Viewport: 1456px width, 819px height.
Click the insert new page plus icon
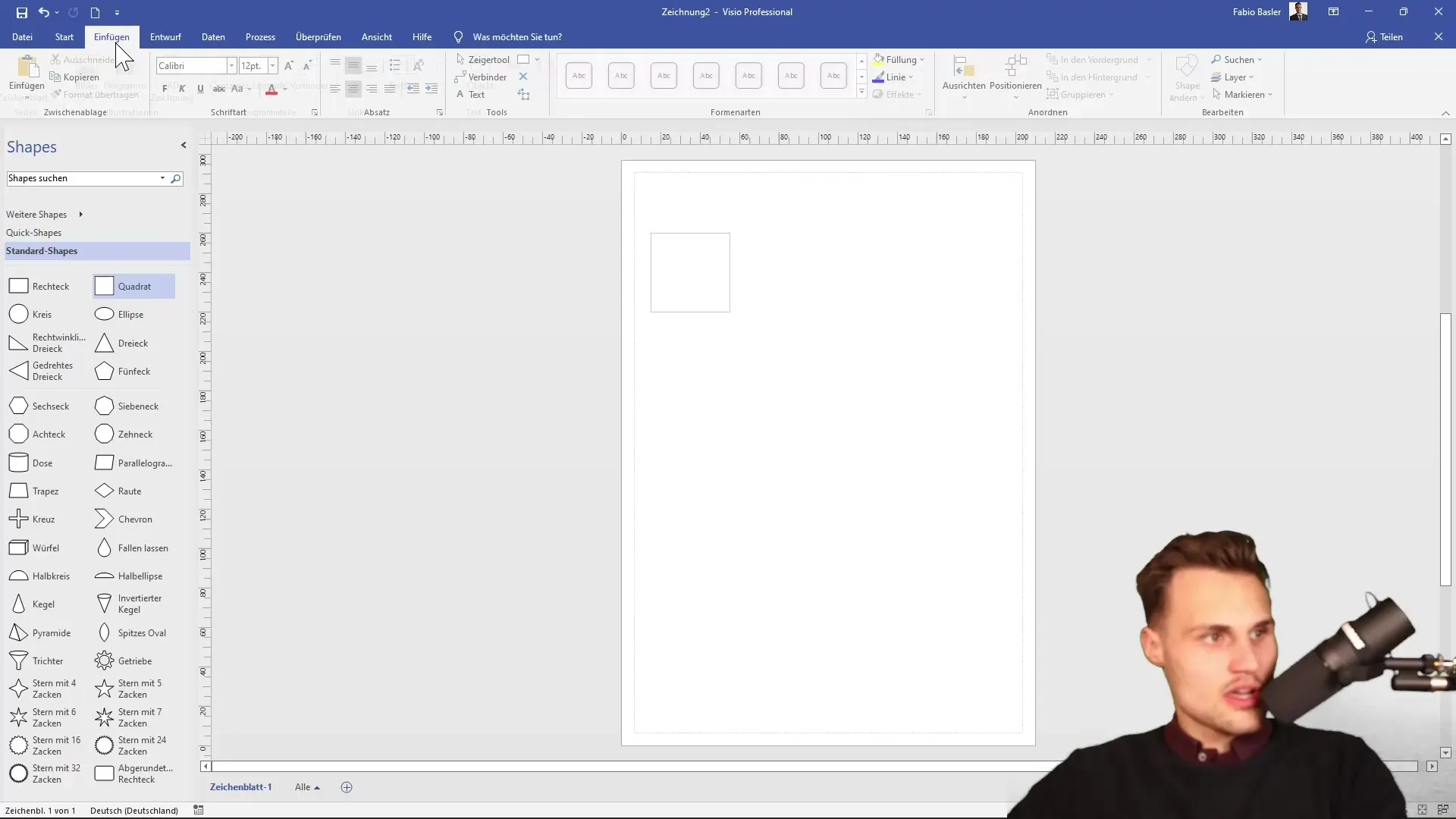click(347, 787)
